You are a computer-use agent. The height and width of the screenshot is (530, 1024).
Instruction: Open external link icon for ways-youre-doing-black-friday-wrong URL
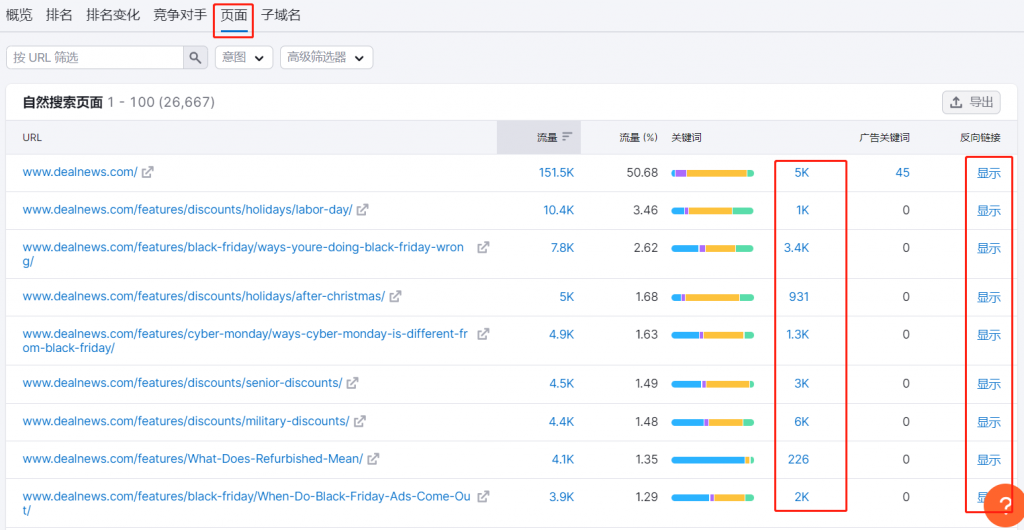tap(483, 247)
